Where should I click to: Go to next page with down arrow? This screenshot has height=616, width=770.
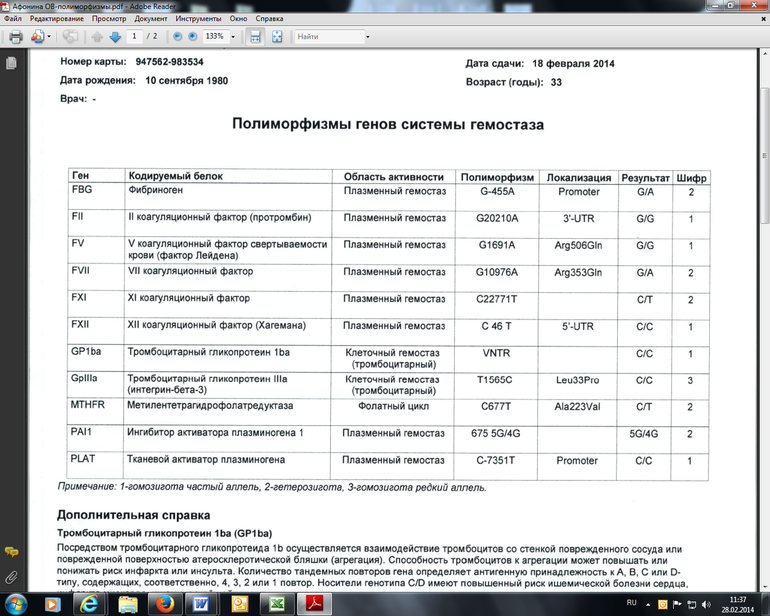click(x=115, y=37)
